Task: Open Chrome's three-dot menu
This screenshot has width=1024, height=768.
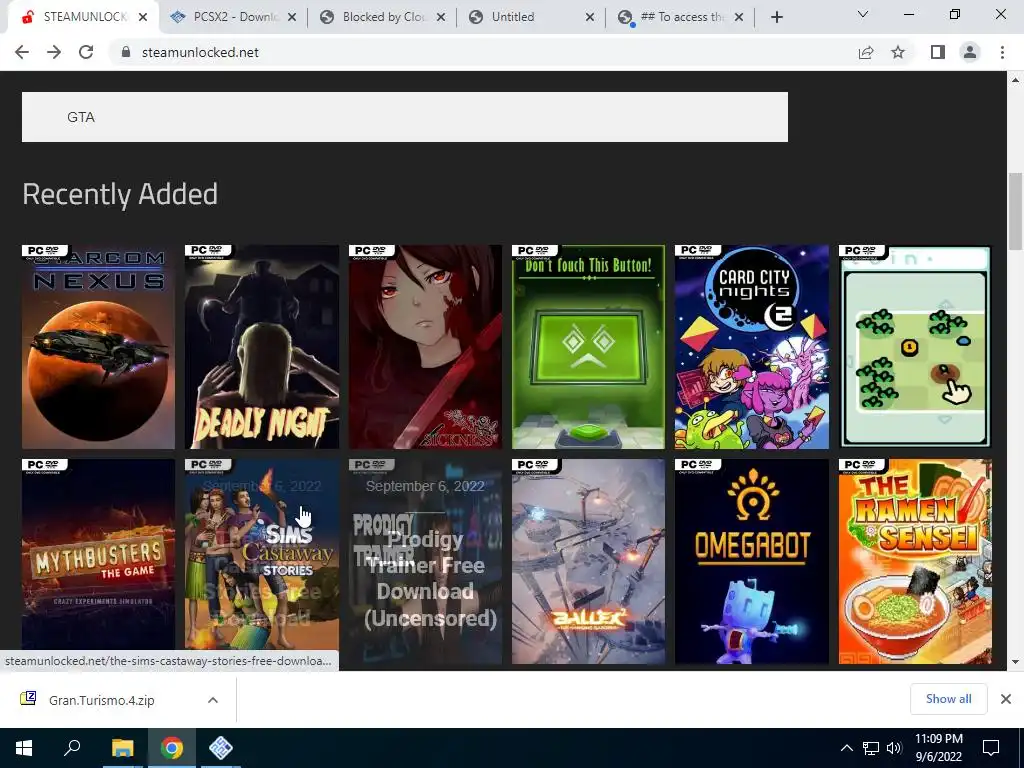Action: point(1002,52)
